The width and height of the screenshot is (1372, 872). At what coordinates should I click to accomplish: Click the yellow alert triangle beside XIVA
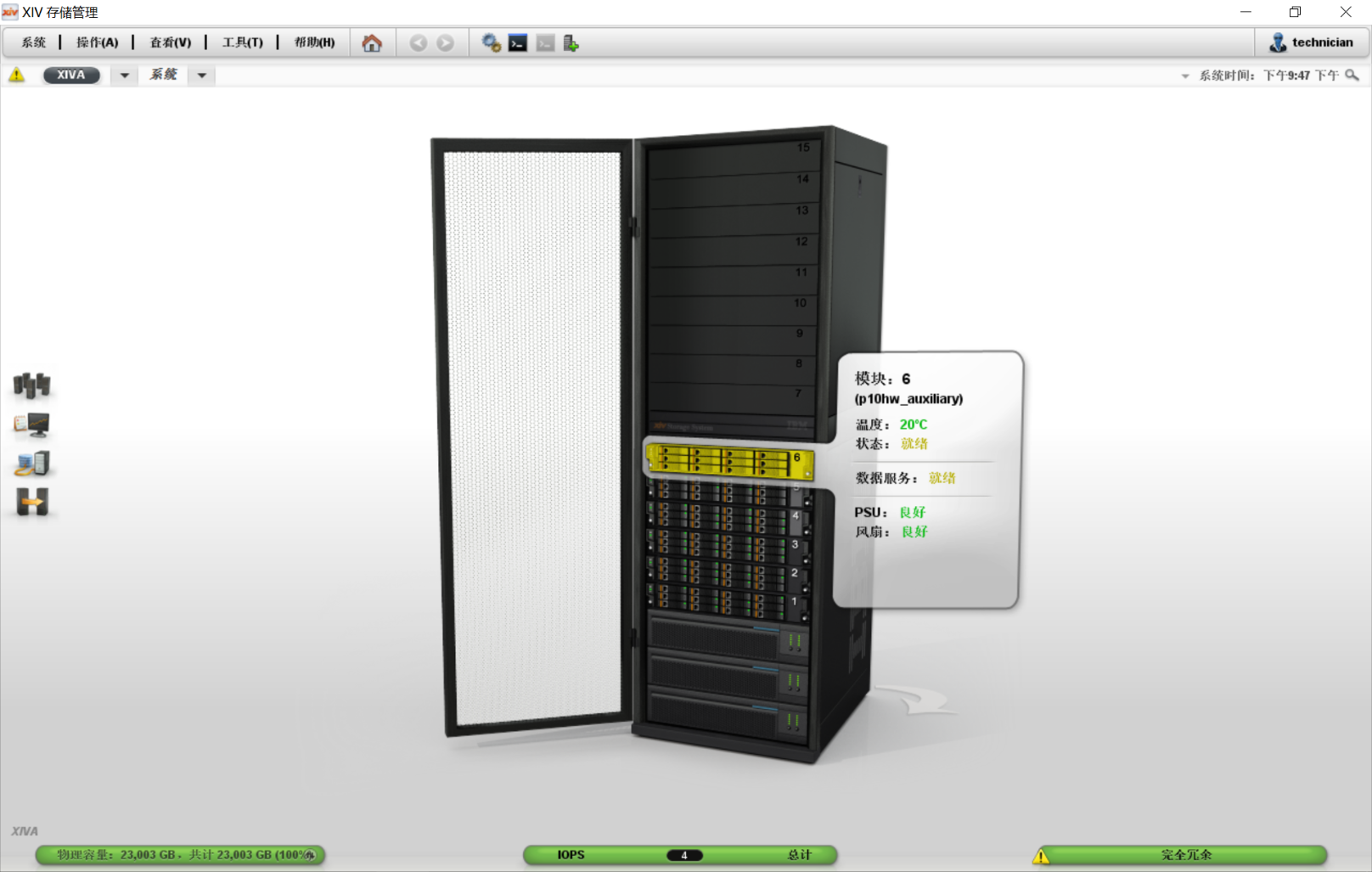[17, 76]
